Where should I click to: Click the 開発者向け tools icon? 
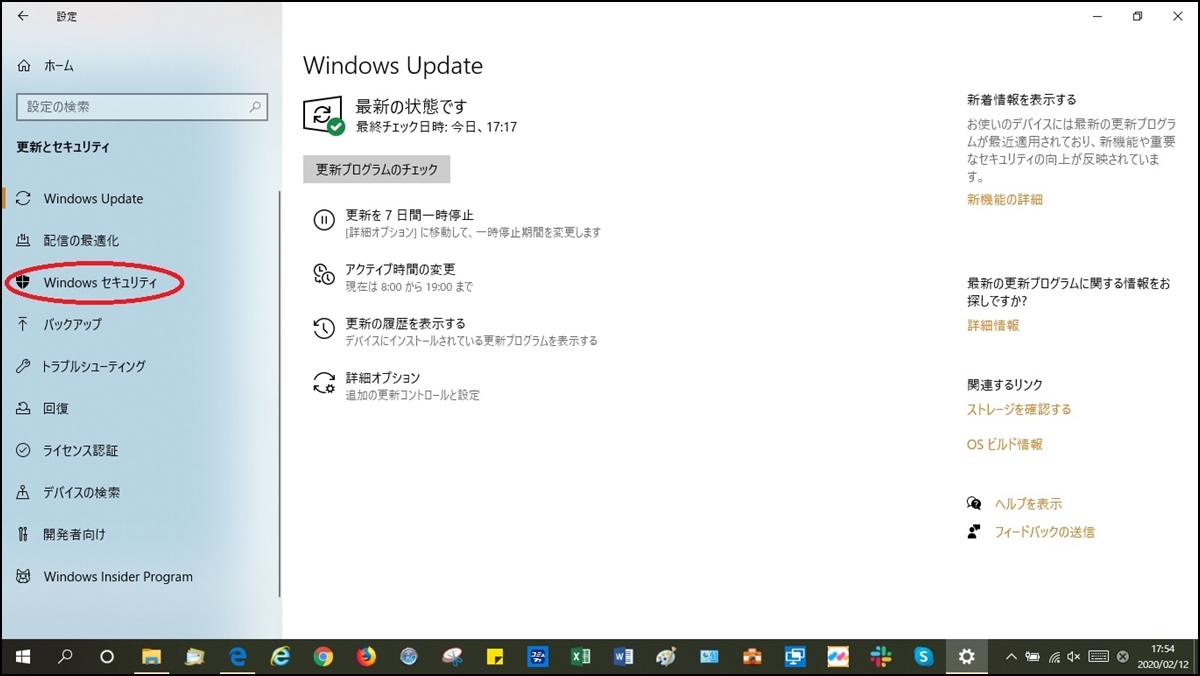(24, 535)
